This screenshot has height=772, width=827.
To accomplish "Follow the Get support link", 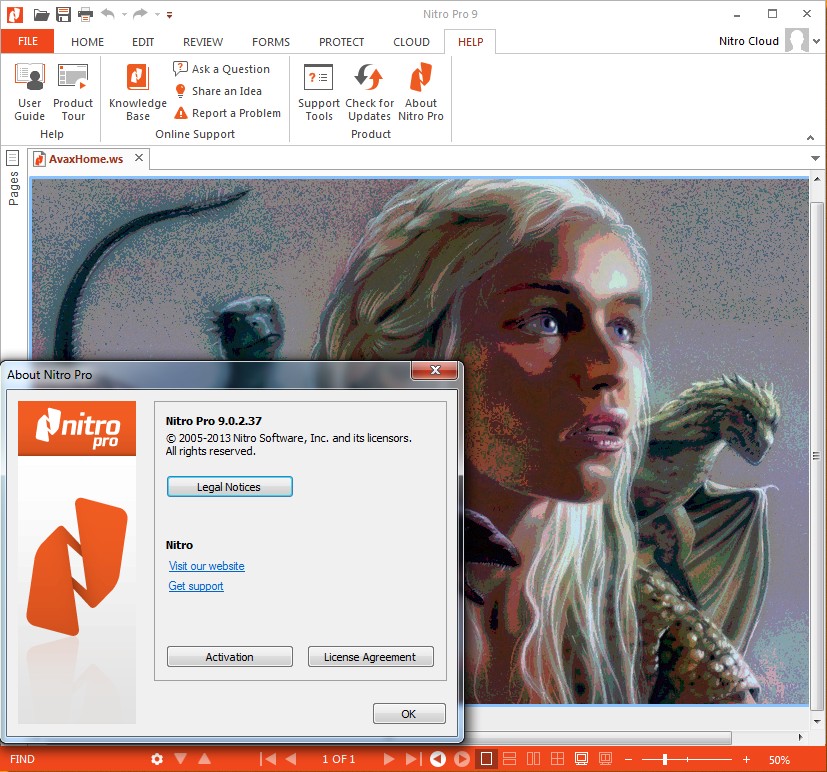I will tap(196, 586).
